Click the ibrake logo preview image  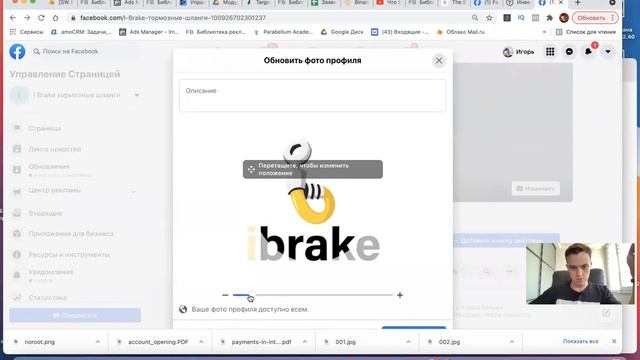[x=313, y=201]
